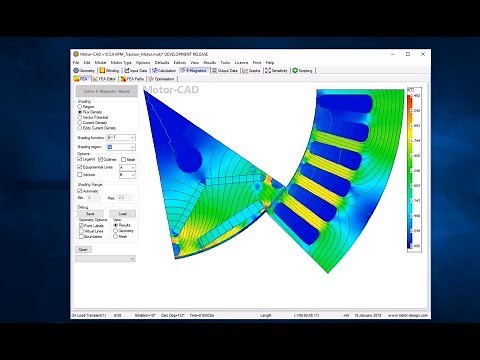Click the Calculation tab icon
Viewport: 480px width, 360px height.
pyautogui.click(x=155, y=71)
